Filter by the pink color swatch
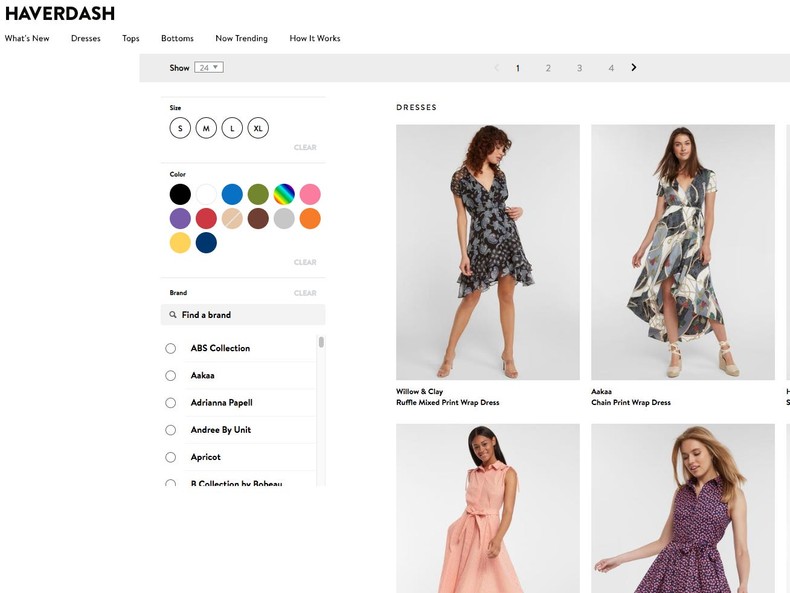The width and height of the screenshot is (790, 593). [310, 194]
